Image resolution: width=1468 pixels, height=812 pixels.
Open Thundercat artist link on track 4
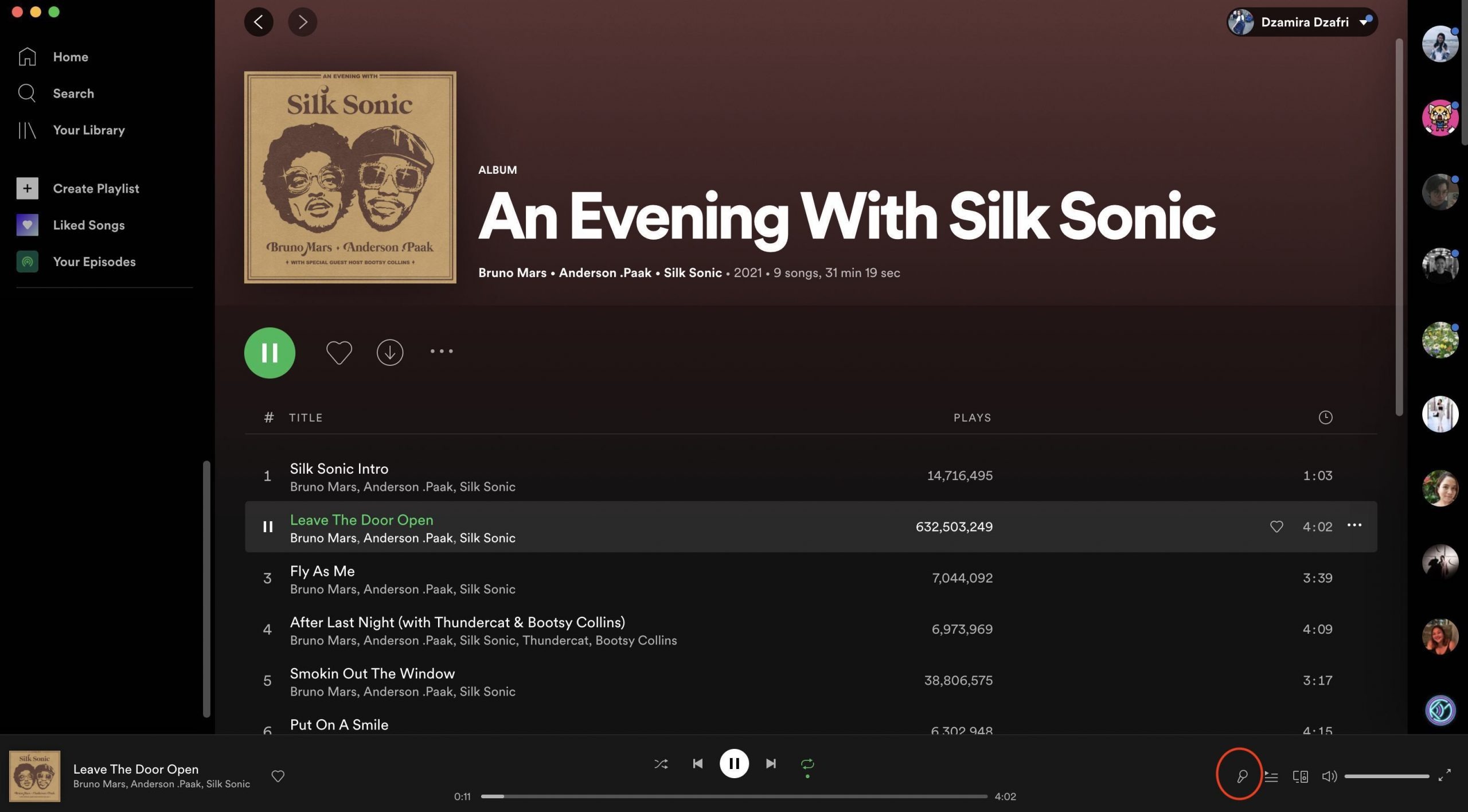tap(555, 641)
